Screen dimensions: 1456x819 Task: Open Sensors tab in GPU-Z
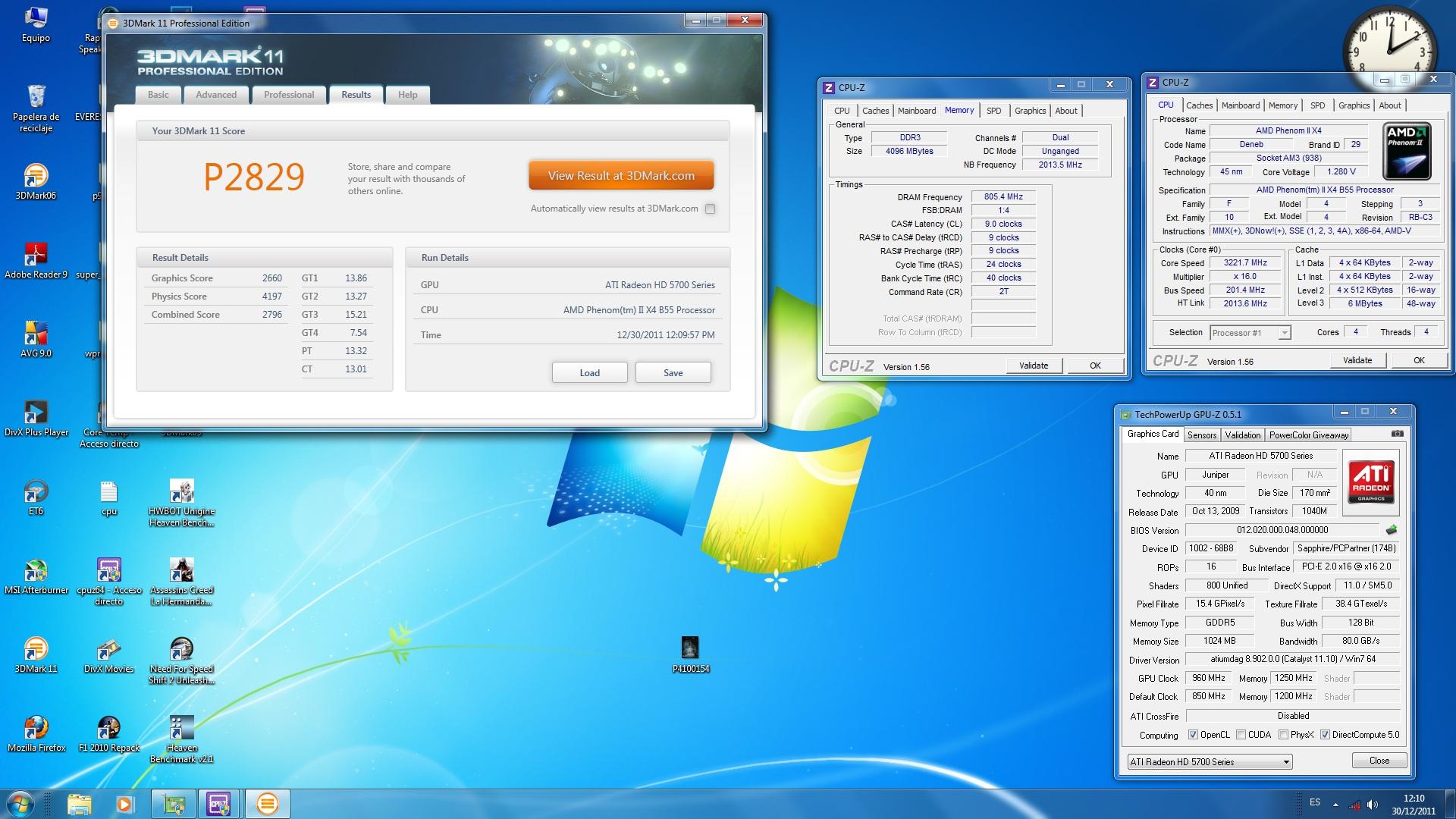[x=1201, y=435]
